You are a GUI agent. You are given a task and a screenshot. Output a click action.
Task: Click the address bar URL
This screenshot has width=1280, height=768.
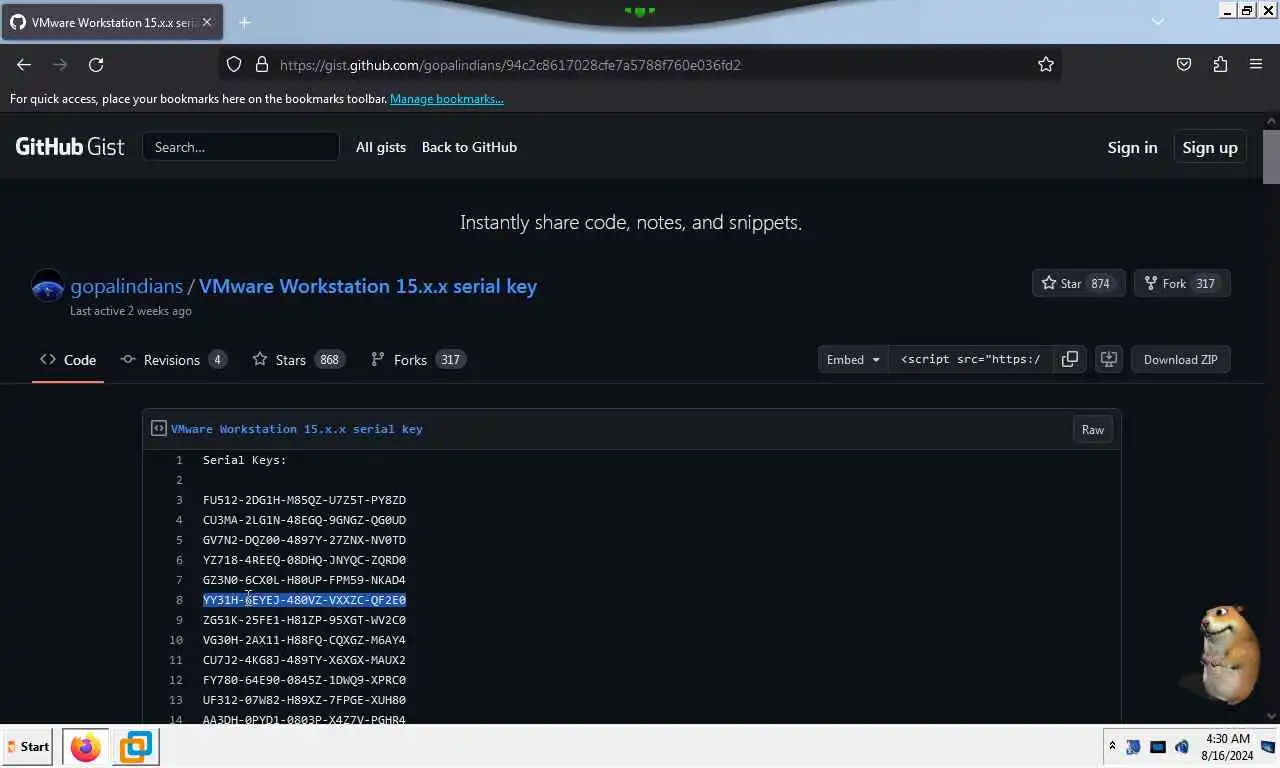point(510,64)
